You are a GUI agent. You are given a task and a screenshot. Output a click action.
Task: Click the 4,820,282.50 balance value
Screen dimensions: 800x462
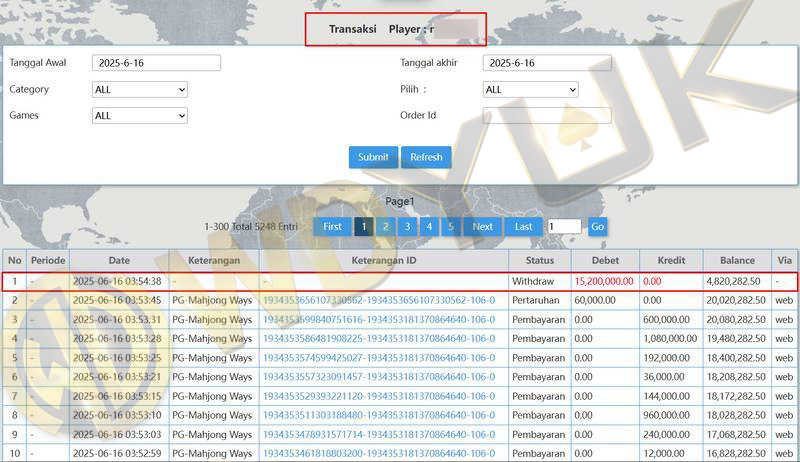click(733, 281)
